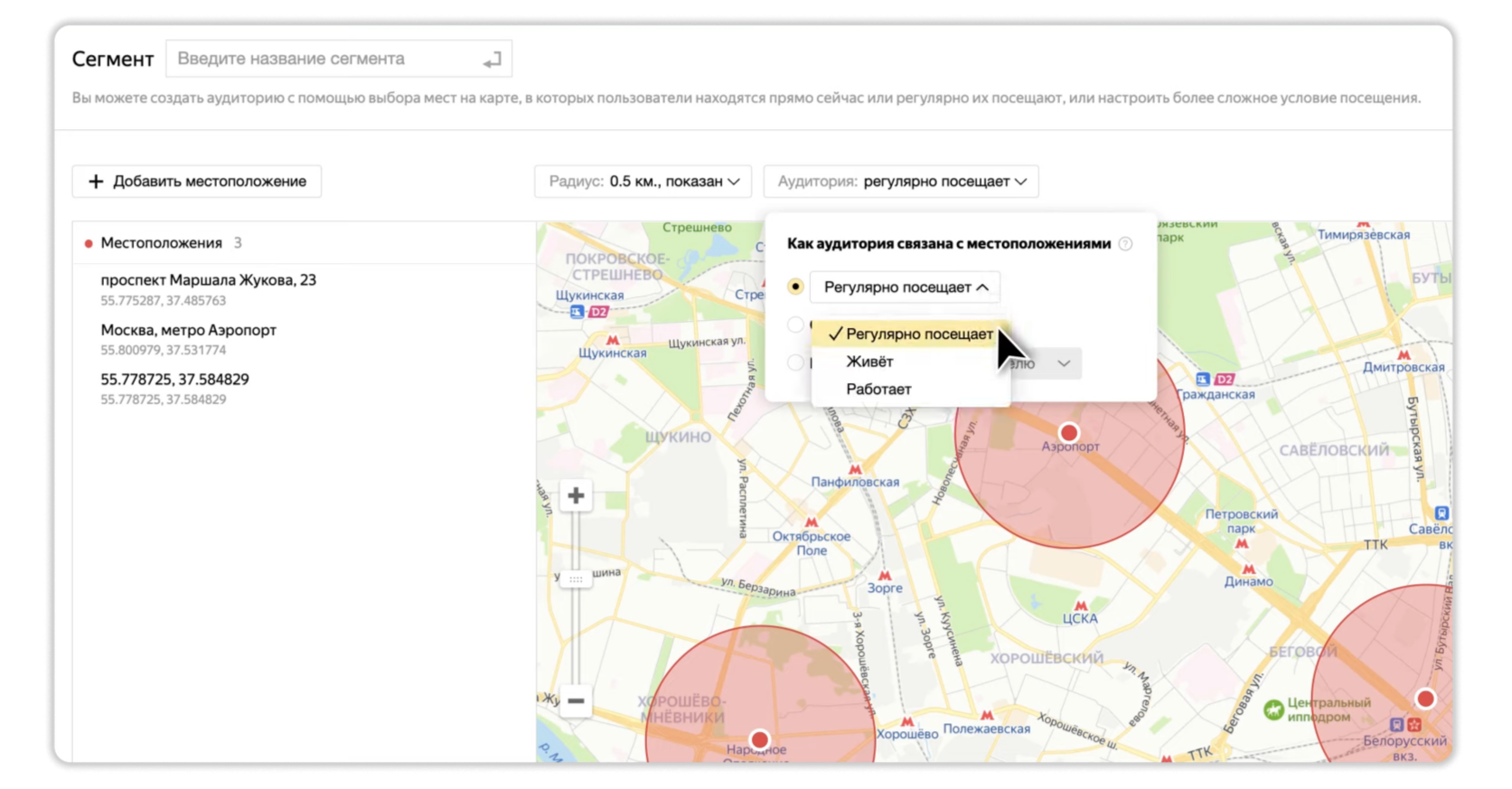Click the ЦСКА metro icon
The height and width of the screenshot is (789, 1512).
click(x=1080, y=606)
